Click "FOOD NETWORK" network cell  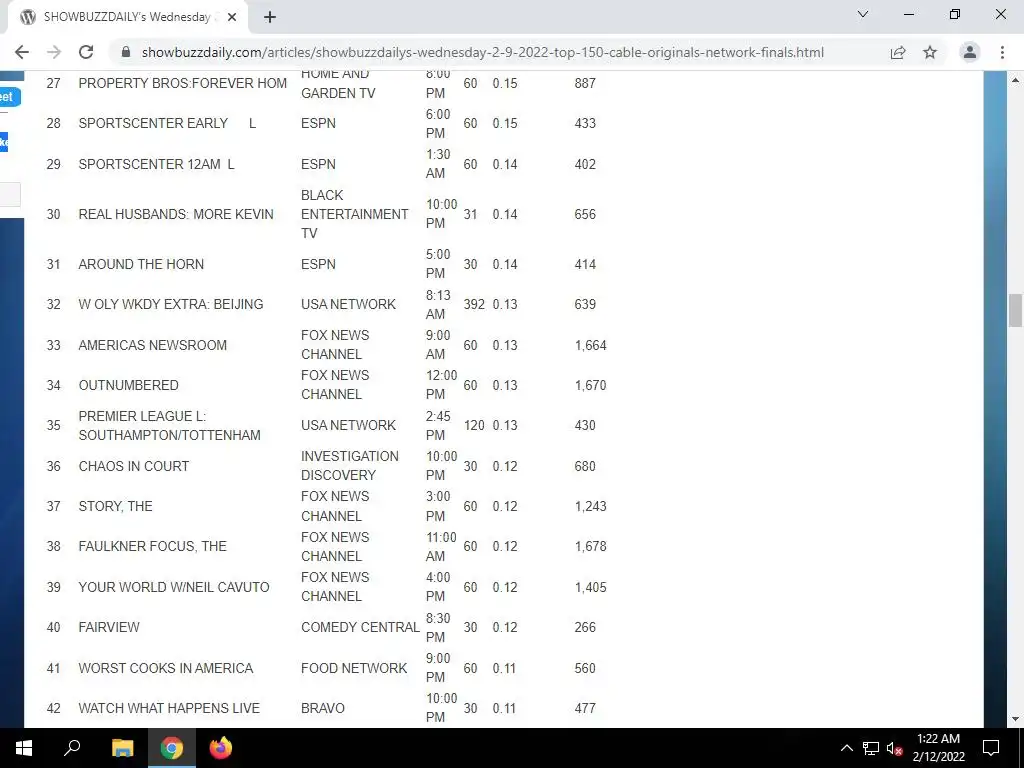pos(353,668)
